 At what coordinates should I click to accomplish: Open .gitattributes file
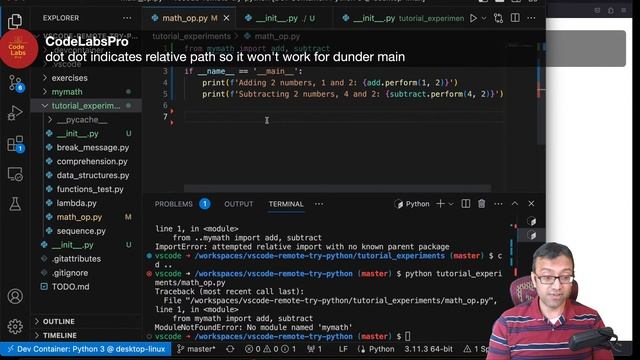(x=76, y=259)
